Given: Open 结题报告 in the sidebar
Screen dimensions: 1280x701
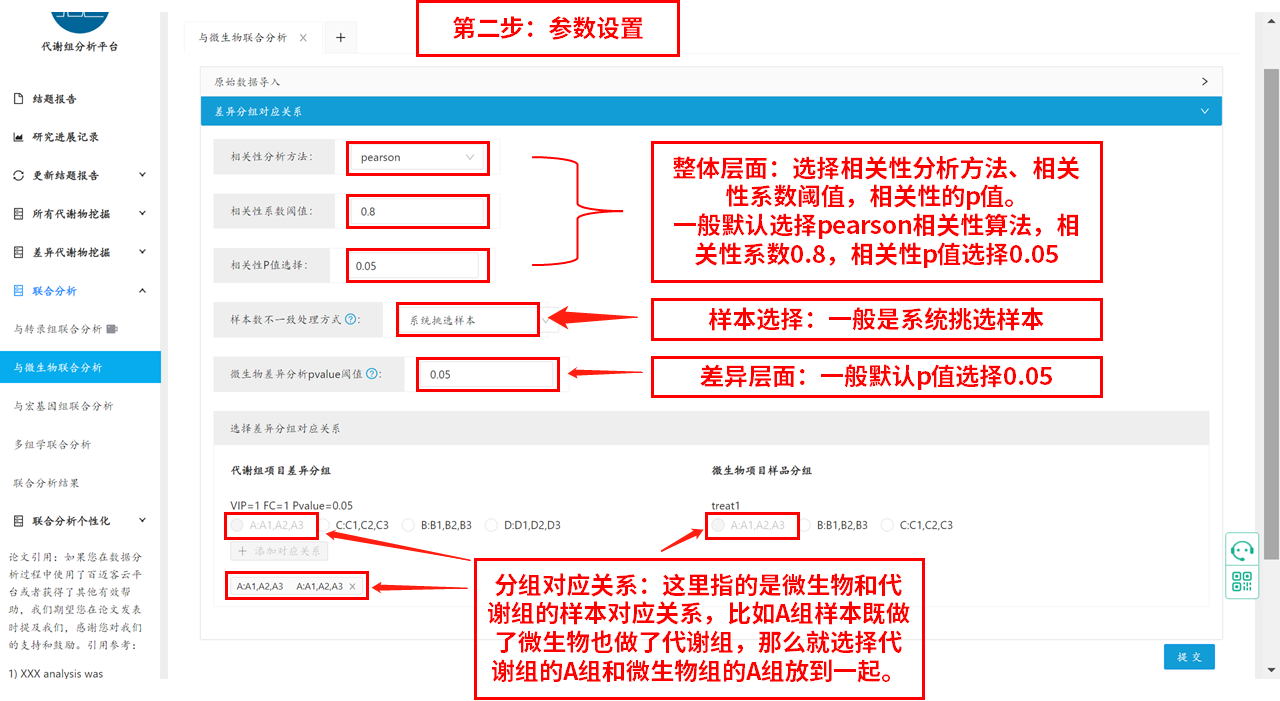Looking at the screenshot, I should tap(54, 99).
